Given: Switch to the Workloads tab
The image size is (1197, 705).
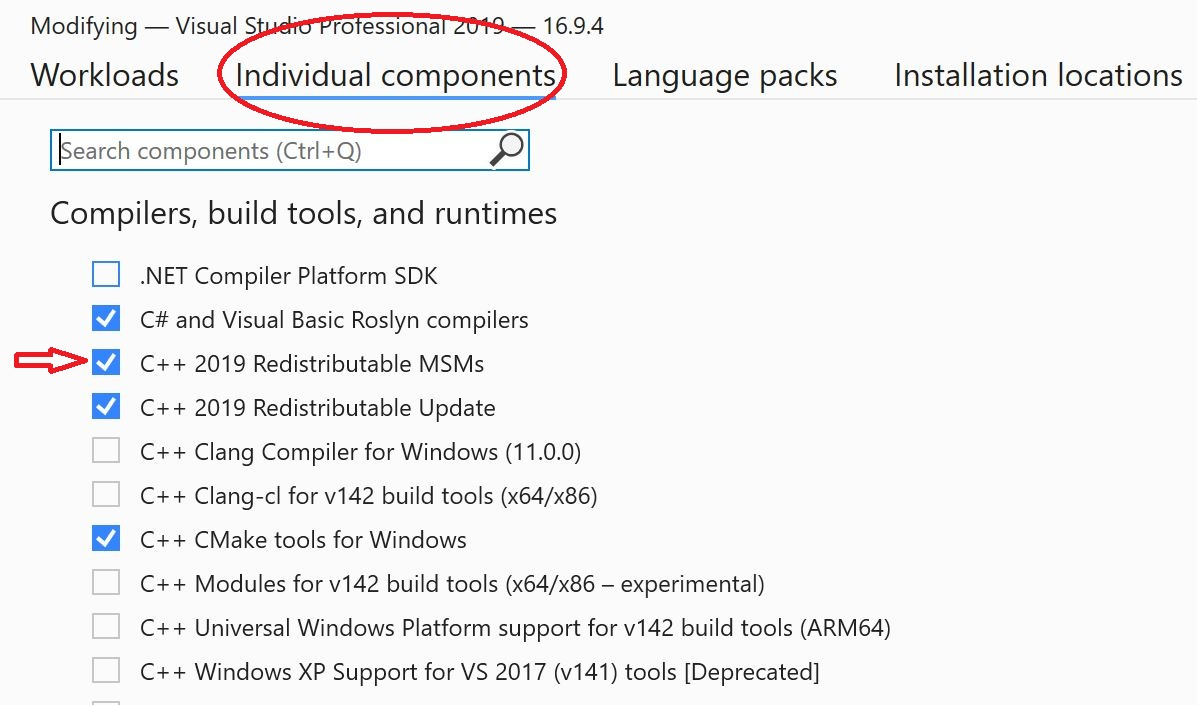Looking at the screenshot, I should pos(105,75).
